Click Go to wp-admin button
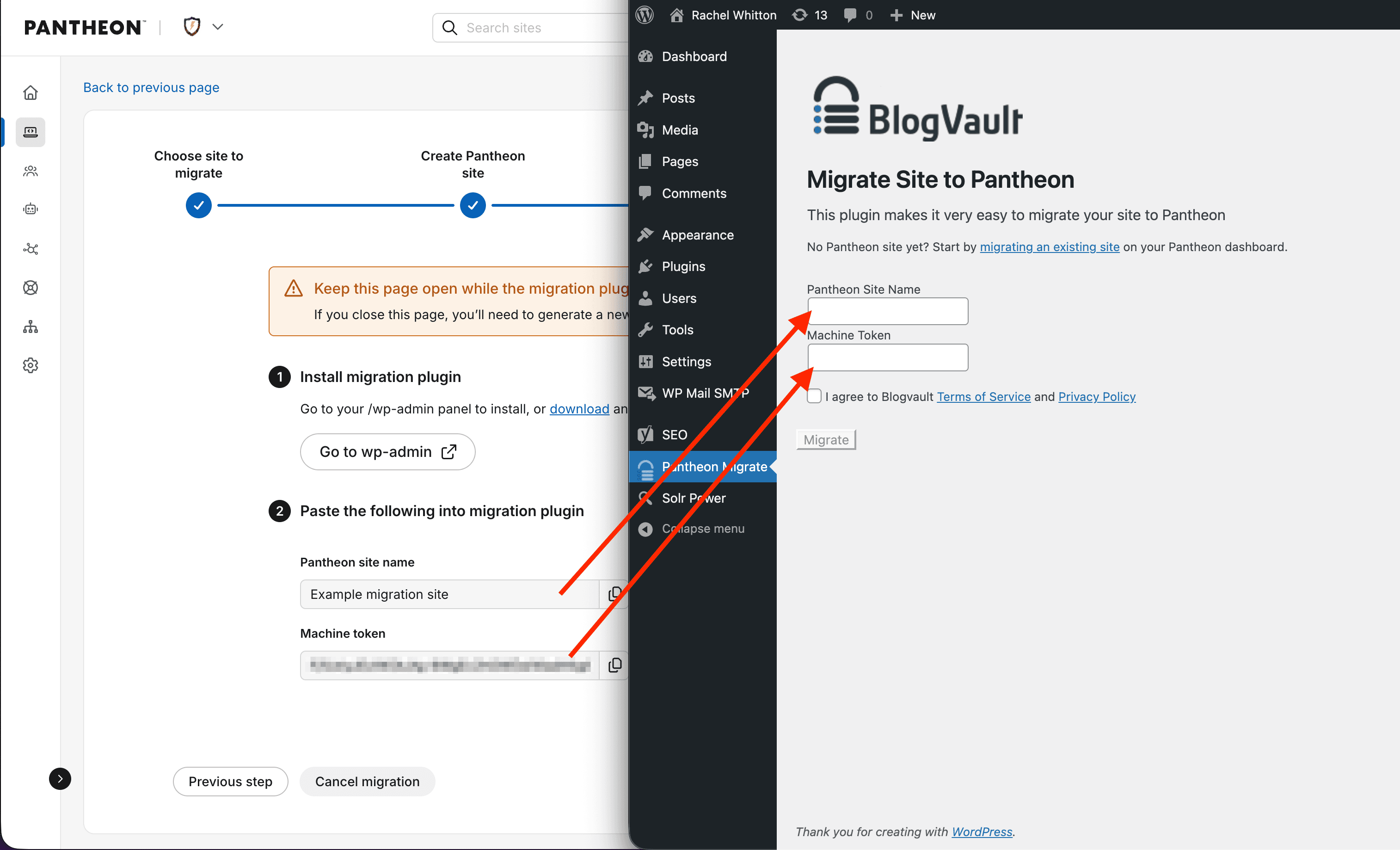Viewport: 1400px width, 850px height. 387,452
